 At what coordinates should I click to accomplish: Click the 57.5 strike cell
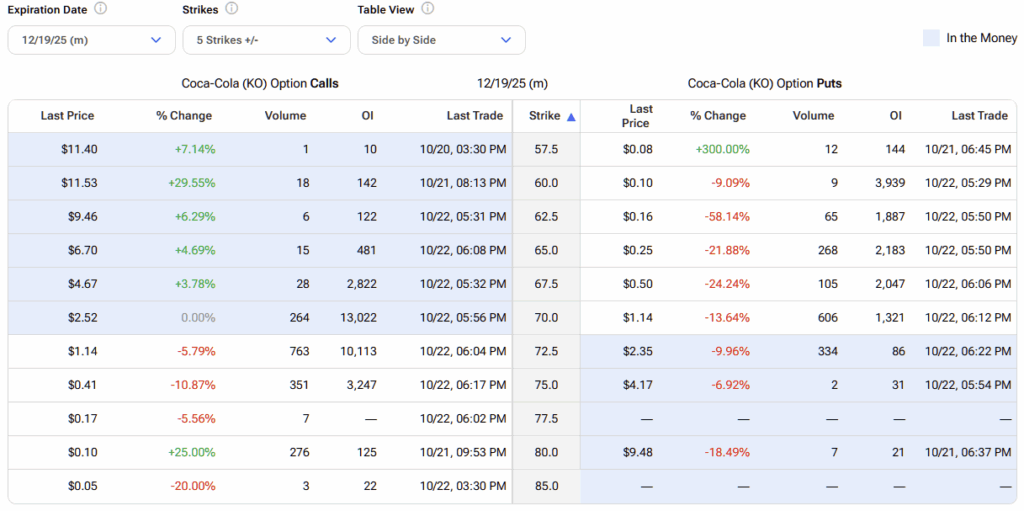tap(546, 150)
